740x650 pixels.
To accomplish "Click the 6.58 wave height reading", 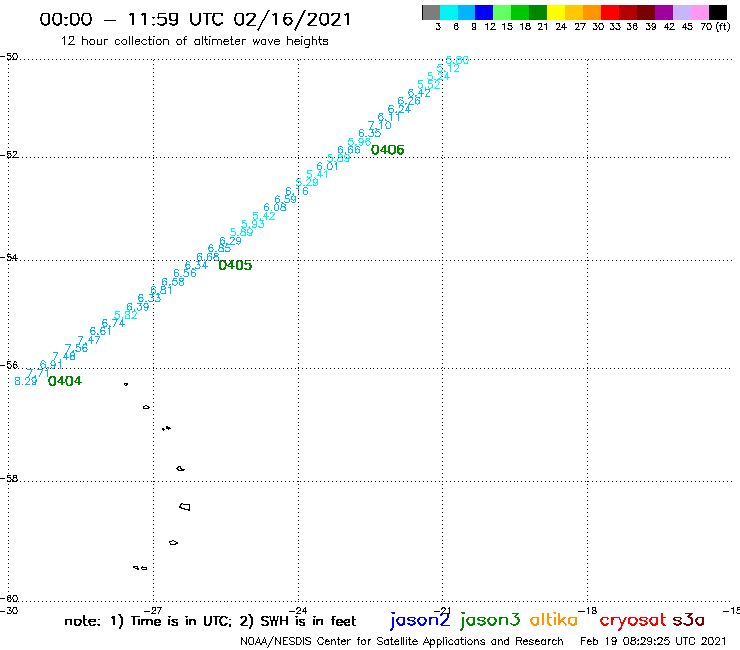I will click(x=173, y=282).
